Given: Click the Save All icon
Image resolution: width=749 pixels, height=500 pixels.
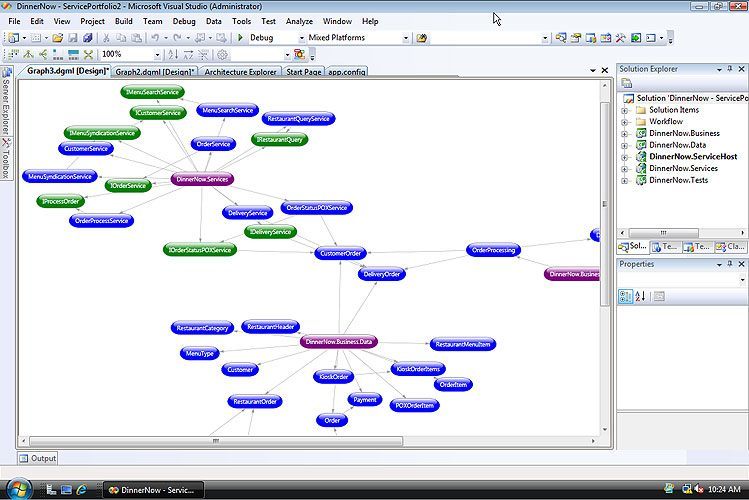Looking at the screenshot, I should (87, 38).
